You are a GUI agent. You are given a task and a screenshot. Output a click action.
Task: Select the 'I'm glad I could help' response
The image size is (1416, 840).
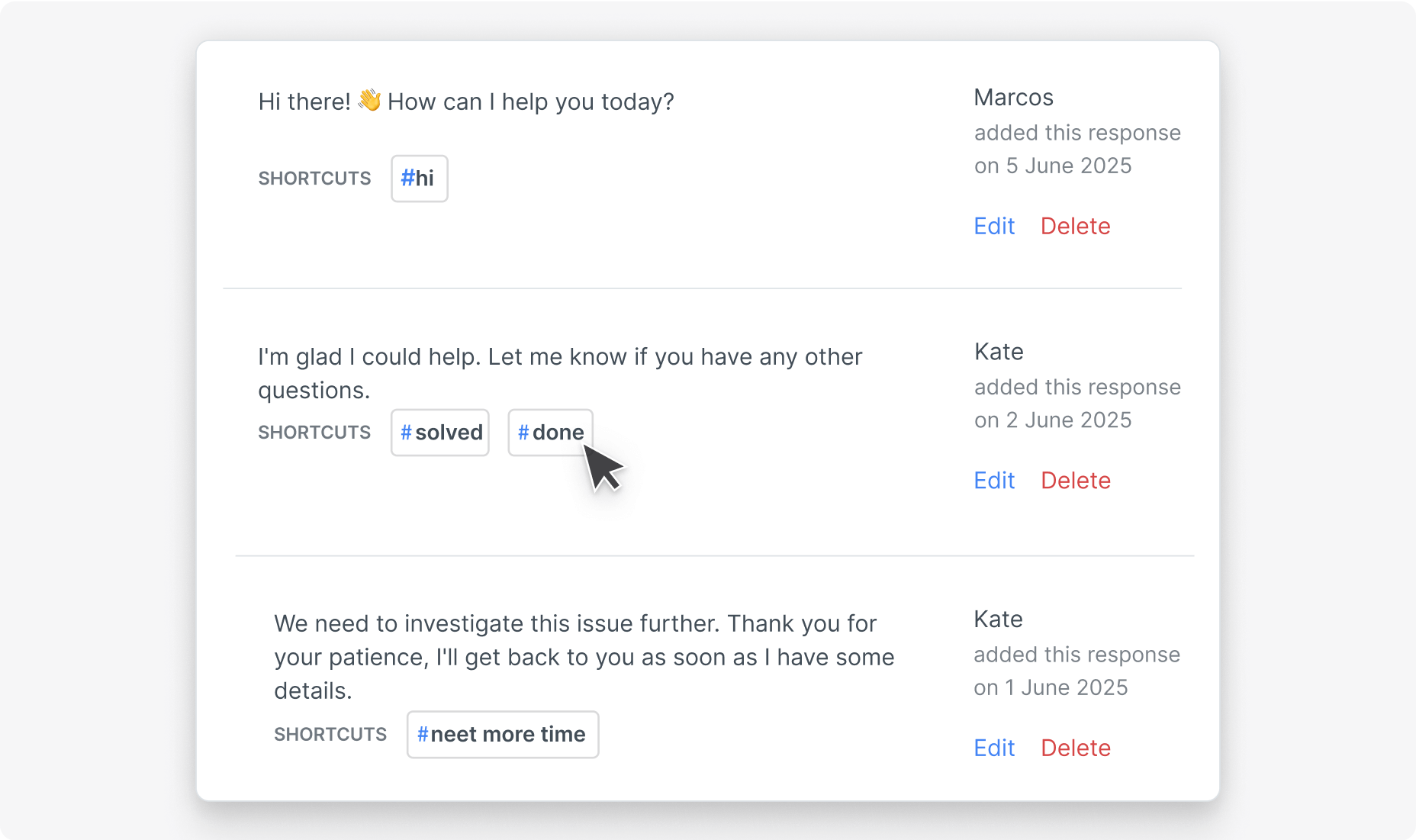pyautogui.click(x=561, y=372)
